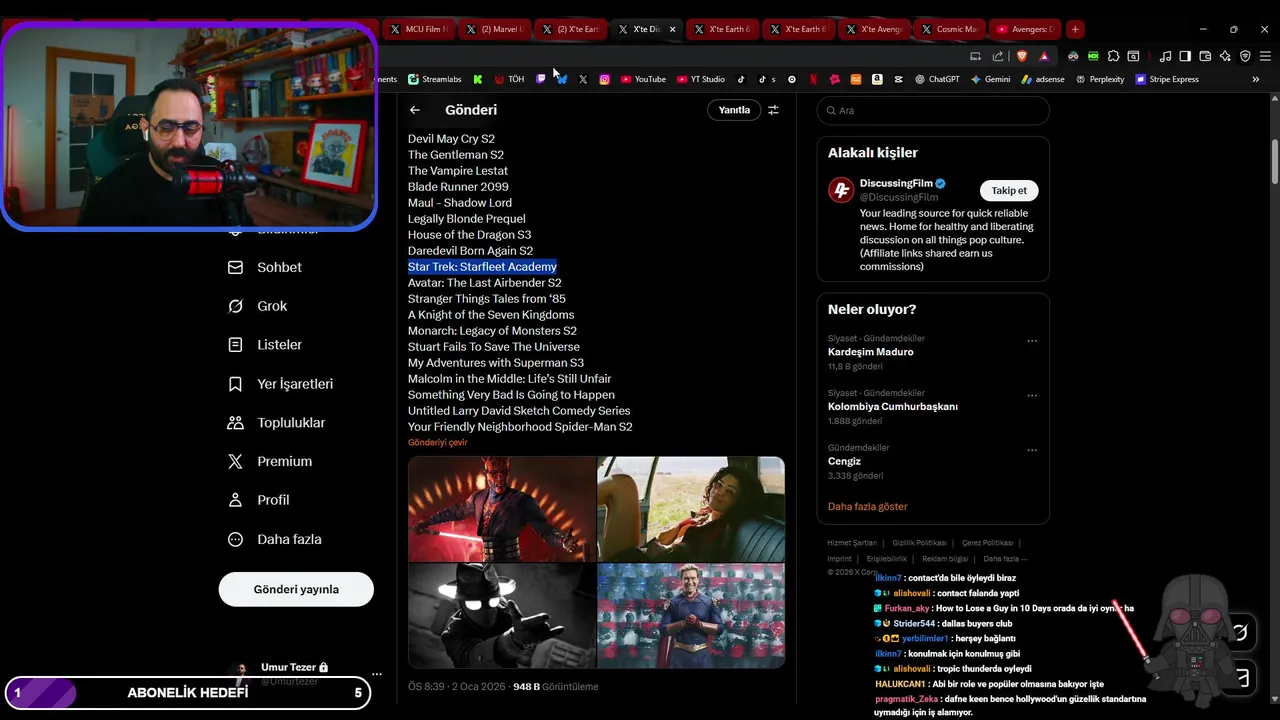The width and height of the screenshot is (1280, 720).
Task: Open DiscussingFilm profile avatar
Action: click(x=841, y=190)
